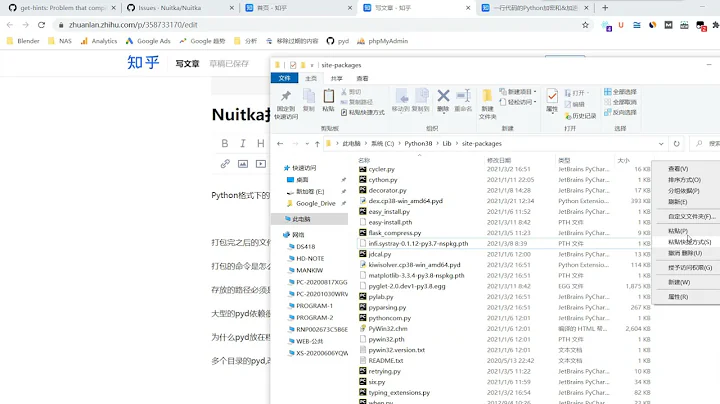Select DS418 network location
720x404 pixels.
(x=305, y=247)
